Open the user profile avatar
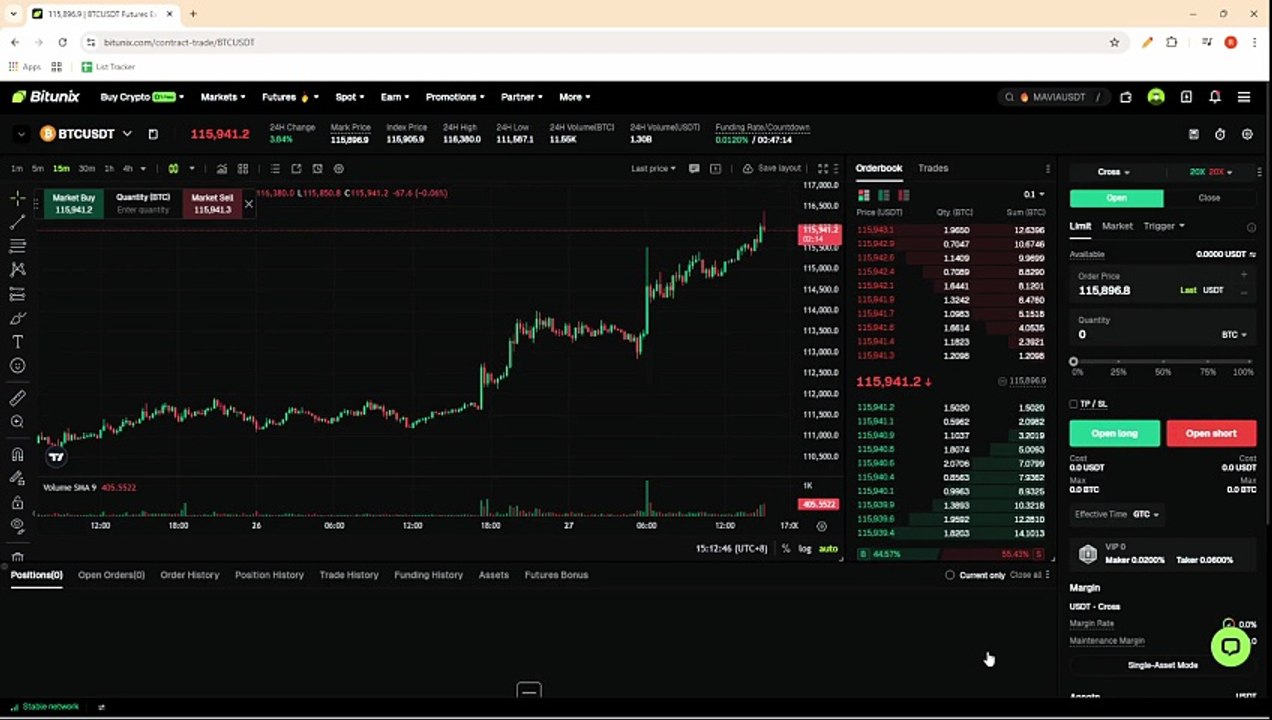1272x720 pixels. point(1156,97)
